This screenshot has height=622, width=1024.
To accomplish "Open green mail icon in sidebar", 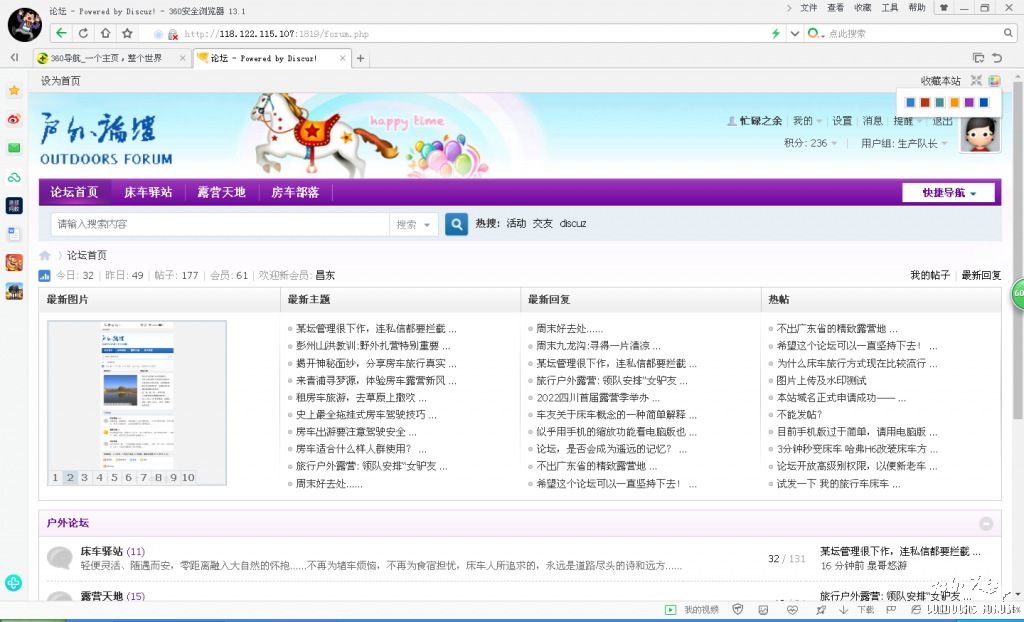I will [x=14, y=148].
